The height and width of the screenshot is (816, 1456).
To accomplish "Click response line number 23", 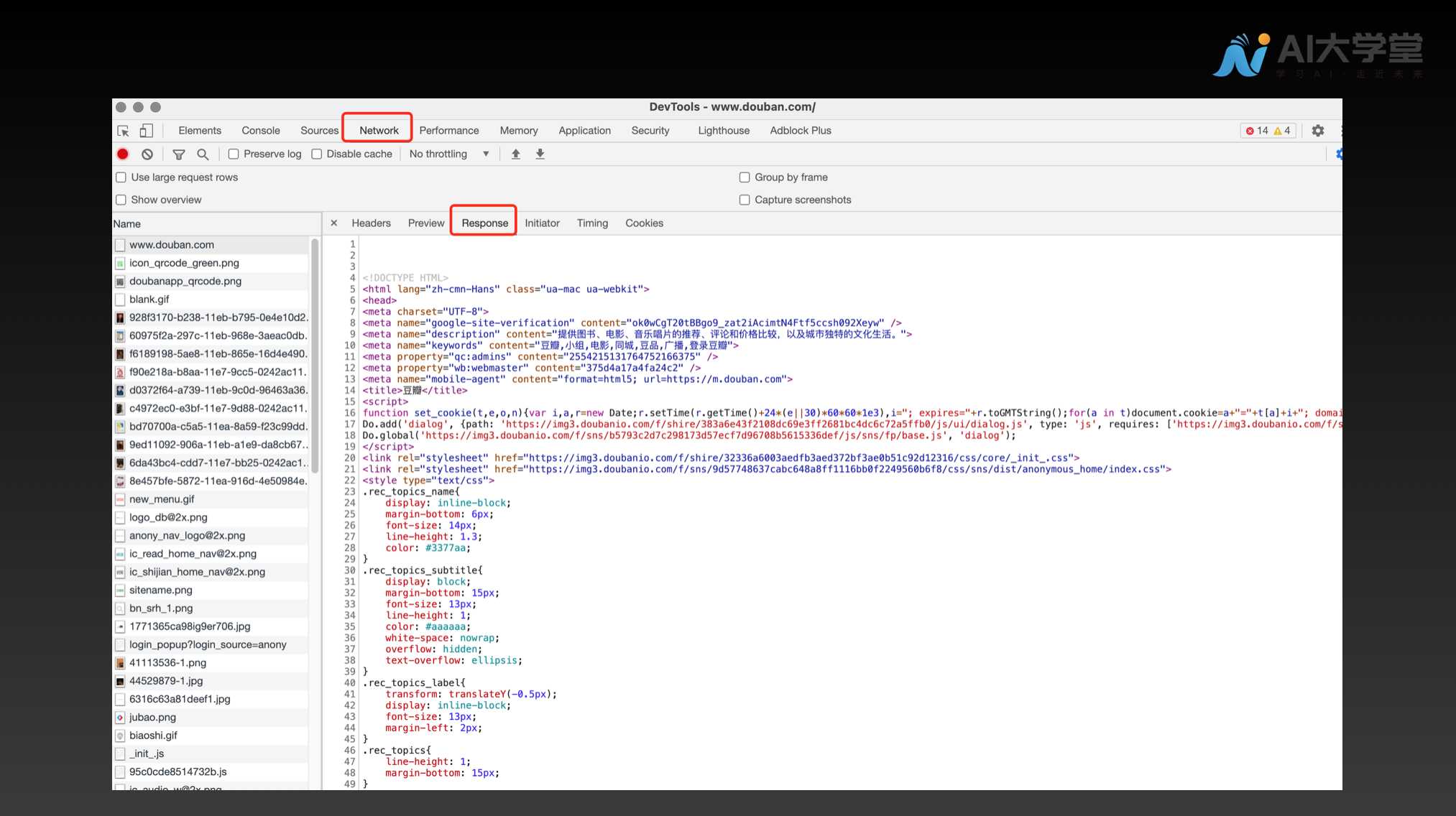I will point(350,492).
